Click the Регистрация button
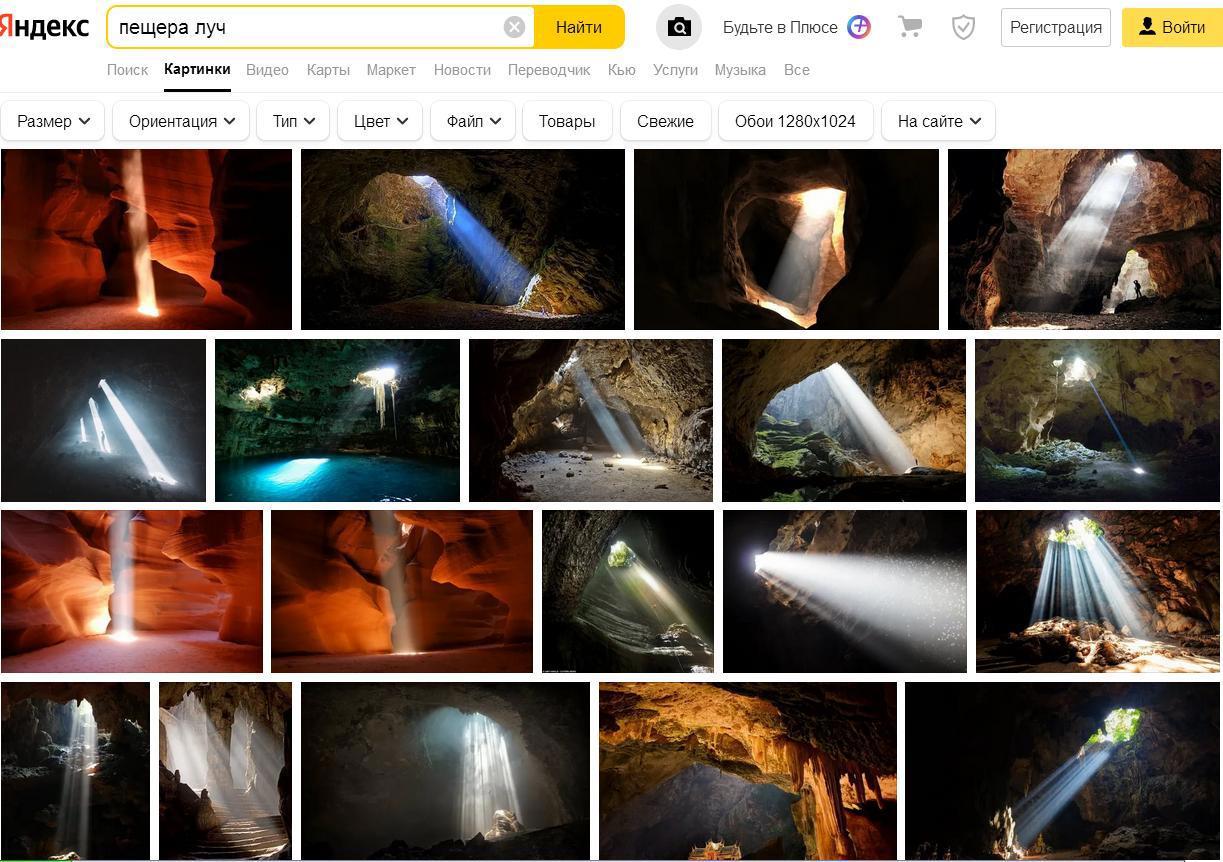Screen dimensions: 1223x862 pos(1055,27)
